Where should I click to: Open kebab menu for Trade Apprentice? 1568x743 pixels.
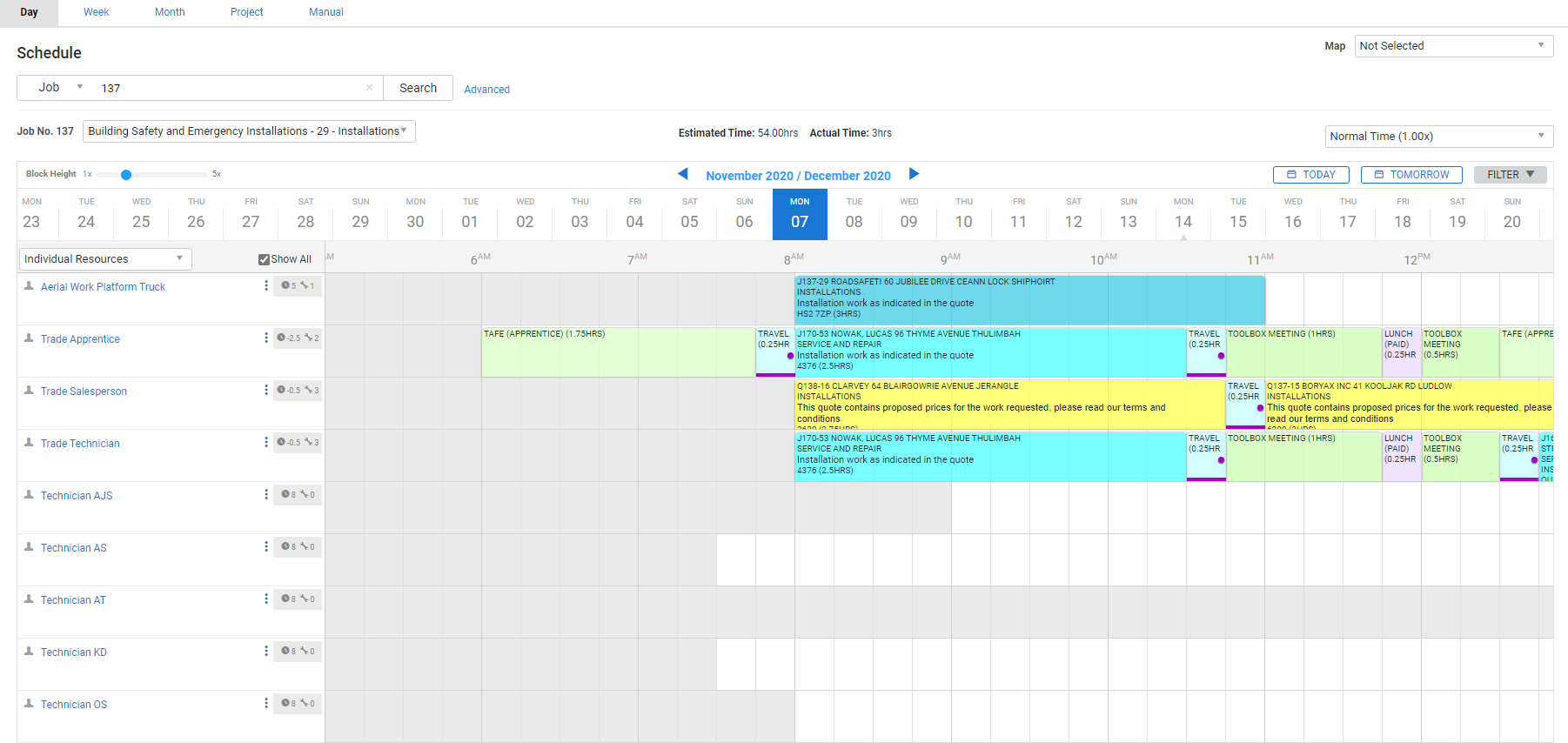click(x=266, y=338)
